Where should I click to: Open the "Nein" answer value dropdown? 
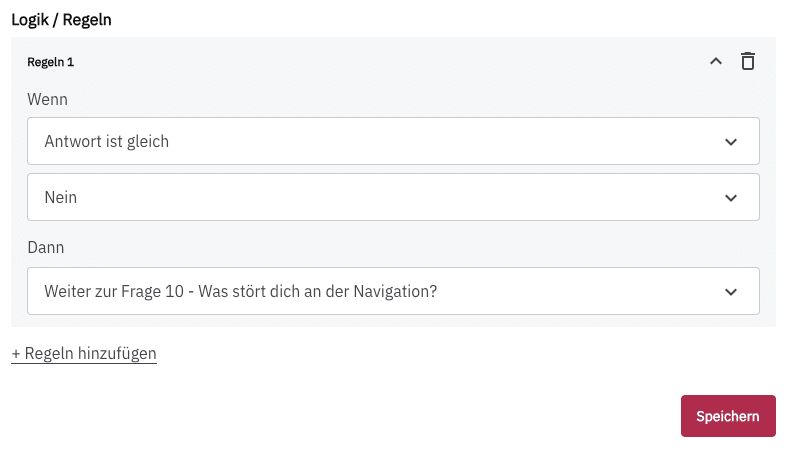click(393, 197)
